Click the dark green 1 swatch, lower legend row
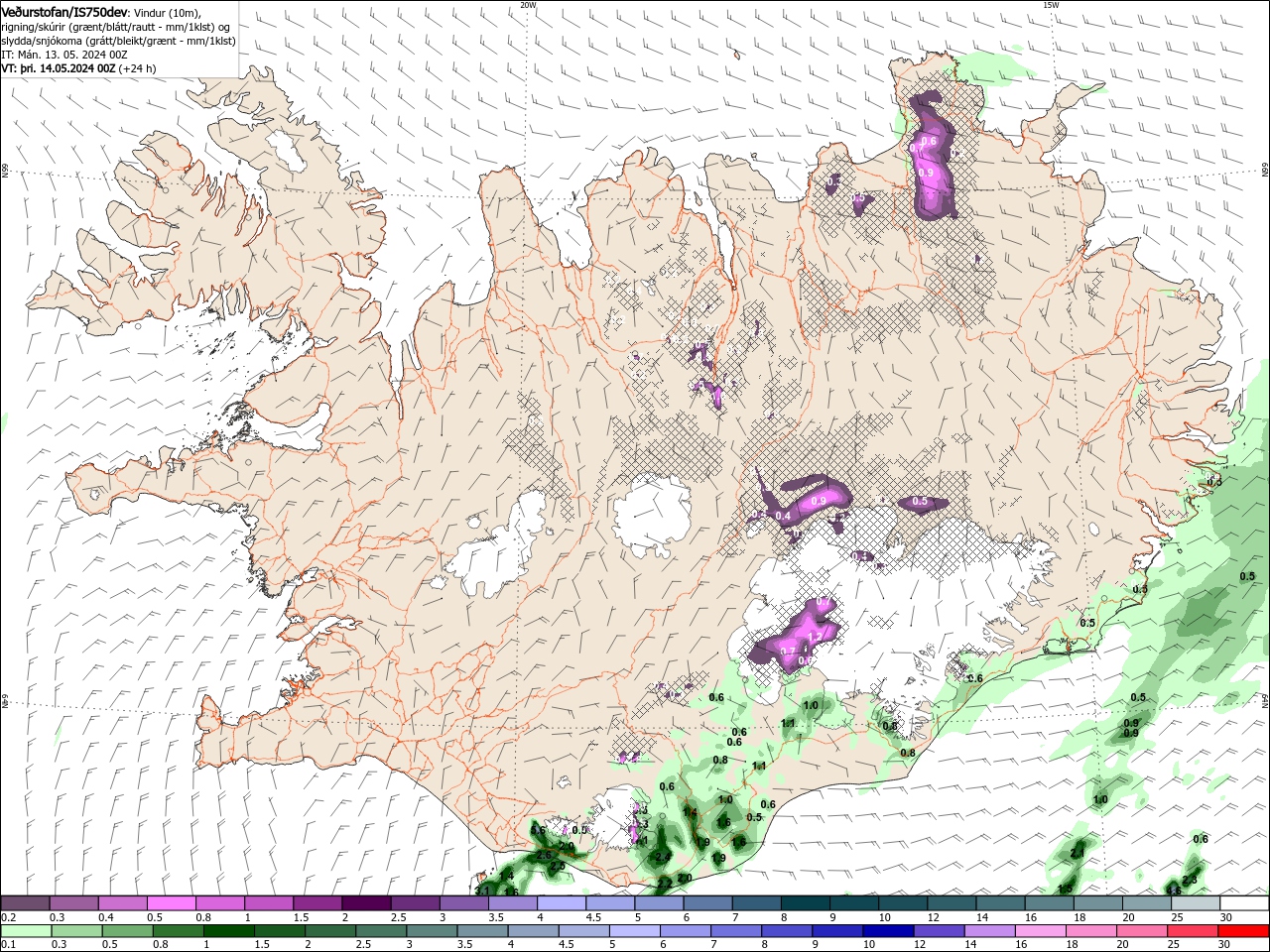 point(228,930)
